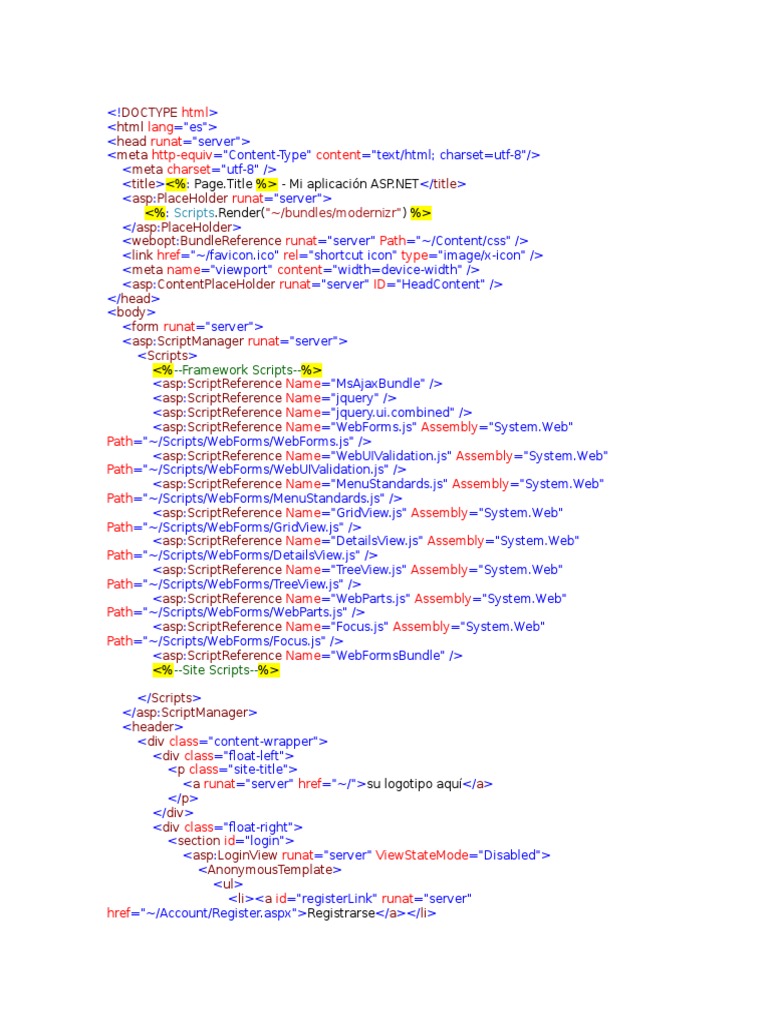Click the section id="login" line
Viewport: 768px width, 1024px height.
pyautogui.click(x=231, y=840)
